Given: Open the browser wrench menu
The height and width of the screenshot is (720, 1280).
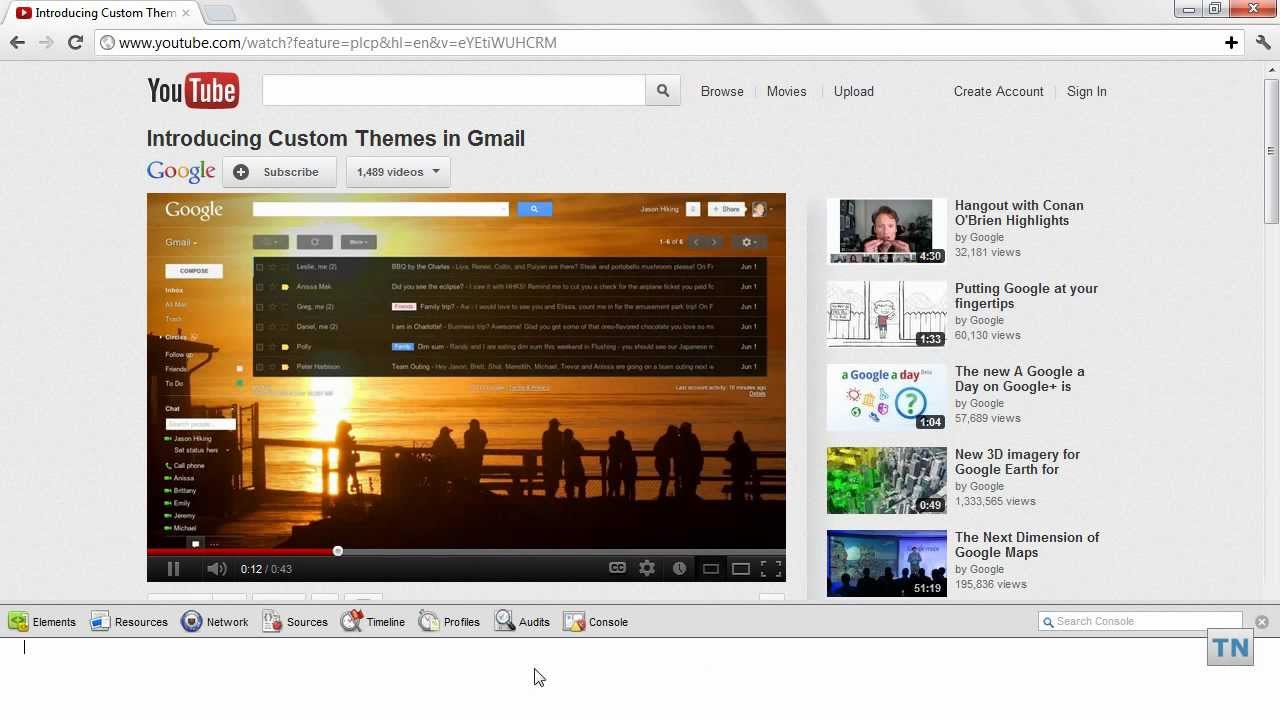Looking at the screenshot, I should [x=1263, y=42].
